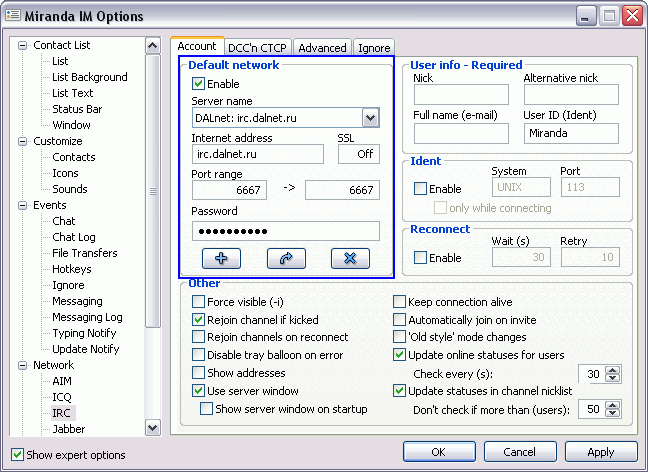Click the Cancel button
This screenshot has height=472, width=648.
coord(520,452)
